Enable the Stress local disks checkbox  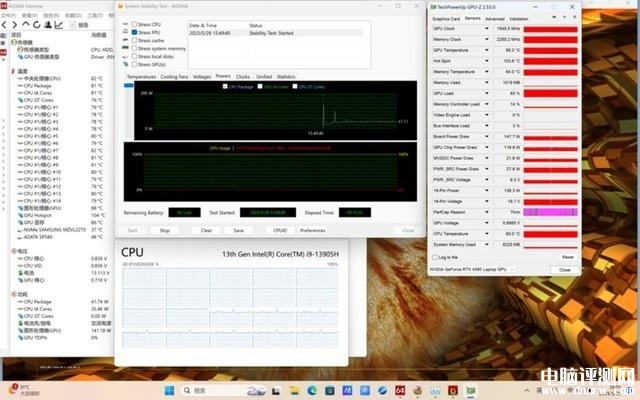134,56
